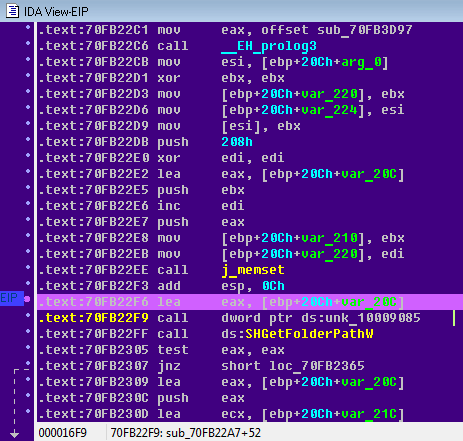Click status text sub_70FB22A7+52

click(x=213, y=433)
